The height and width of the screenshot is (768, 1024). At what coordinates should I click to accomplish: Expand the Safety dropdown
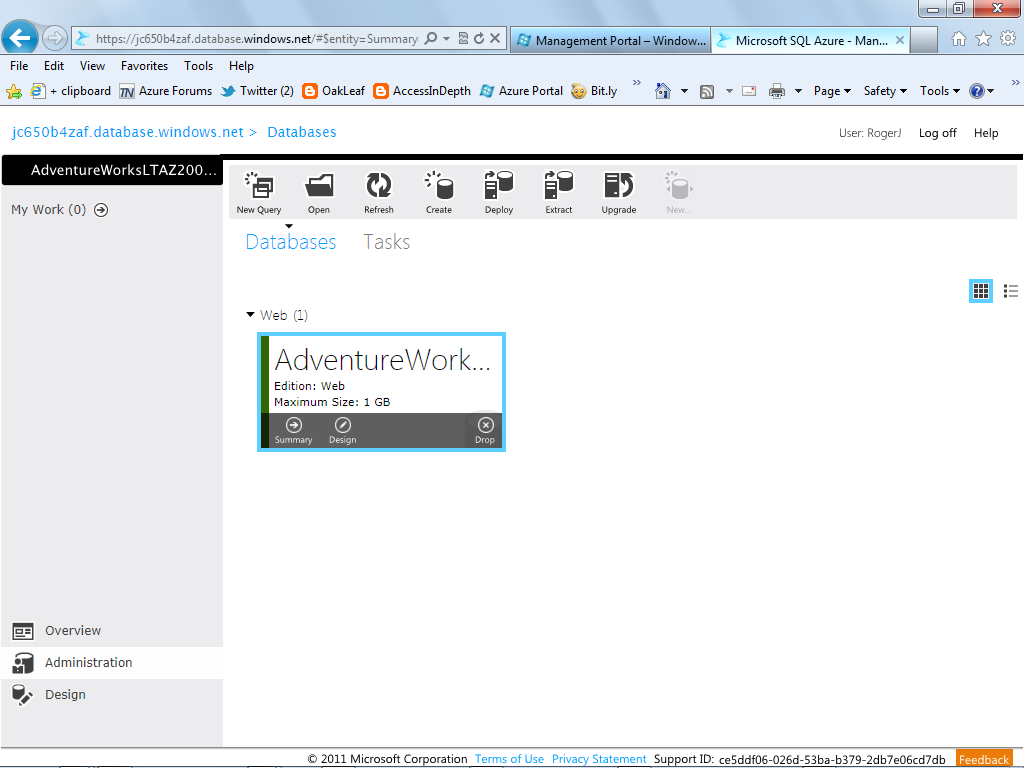[885, 91]
